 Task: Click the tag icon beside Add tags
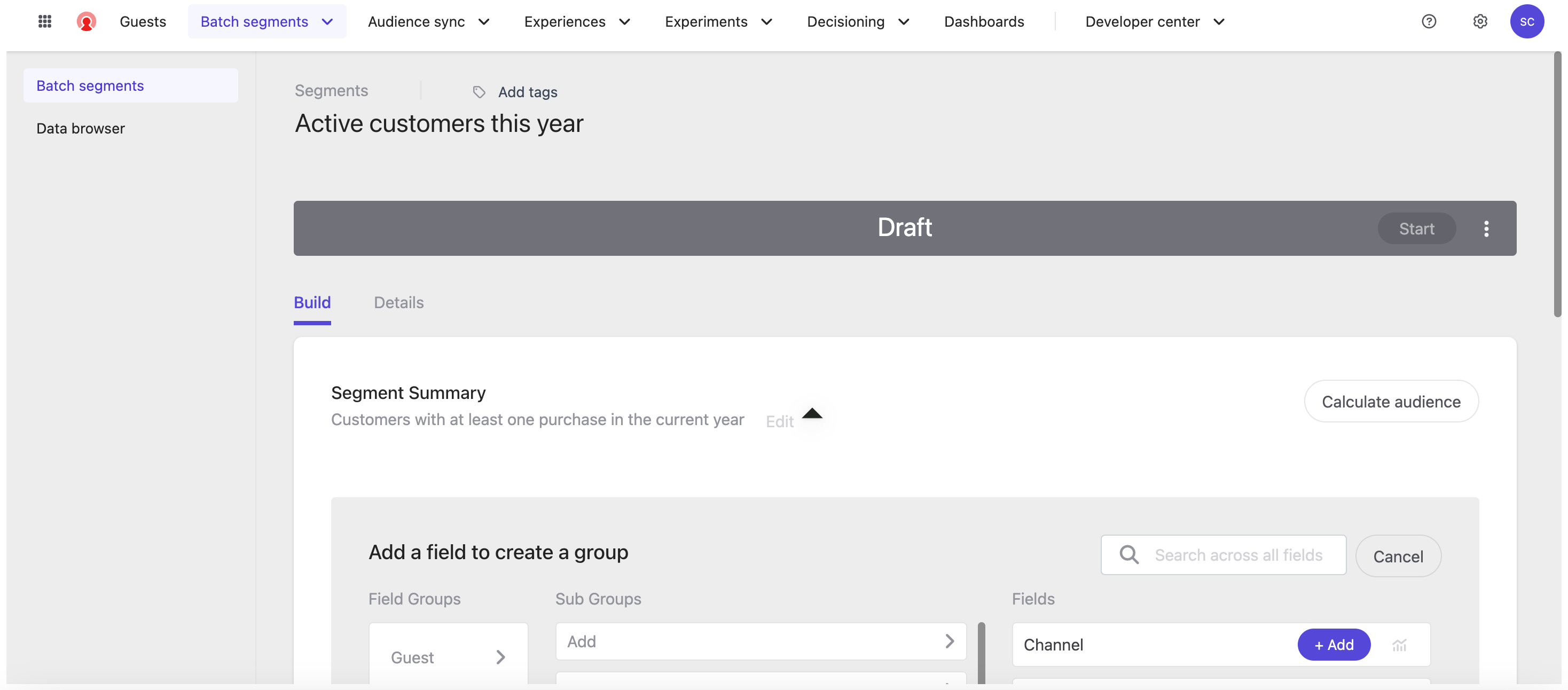tap(479, 92)
